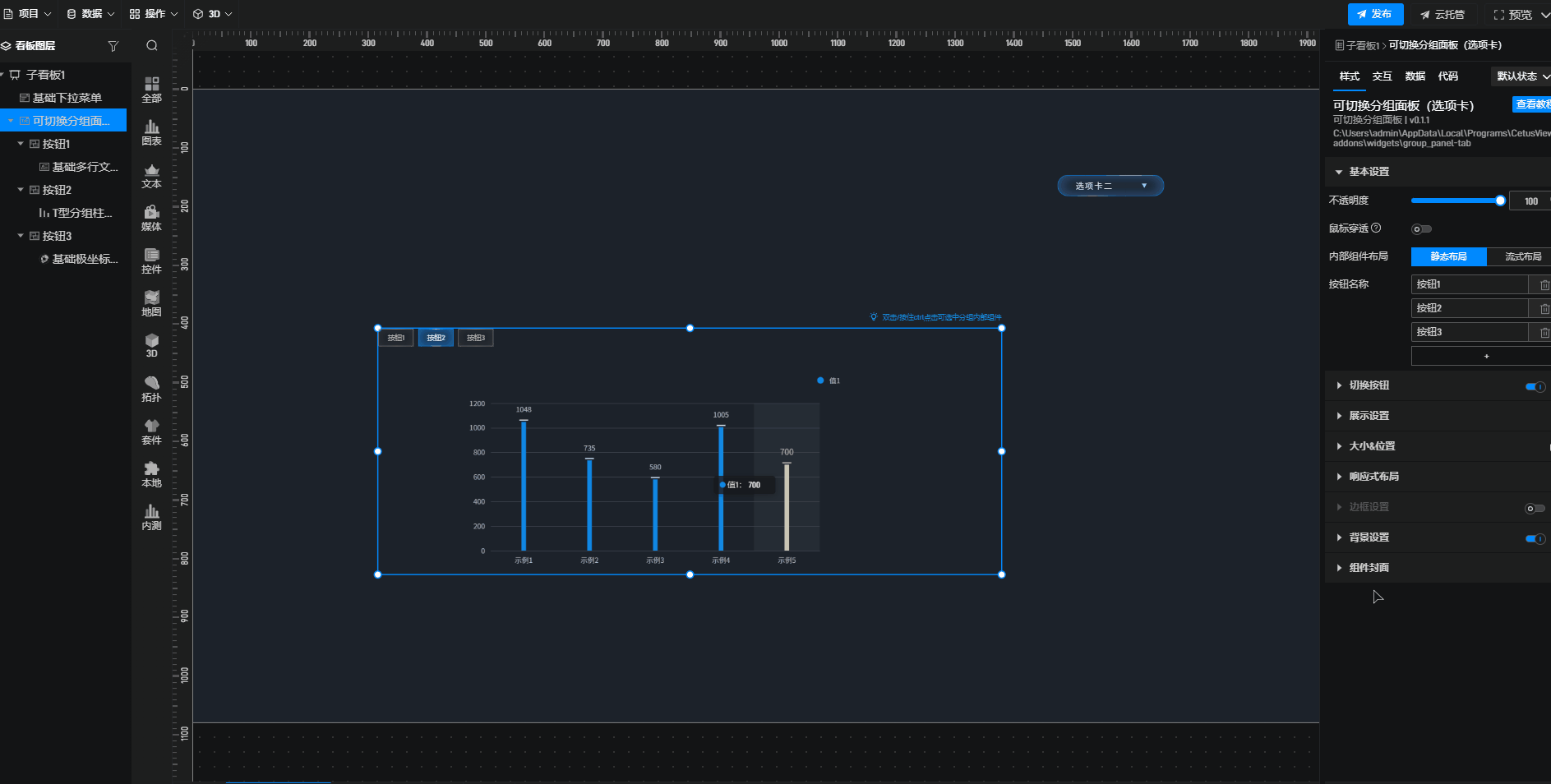Select the 流式布局 layout button
1551x784 pixels.
[x=1522, y=256]
